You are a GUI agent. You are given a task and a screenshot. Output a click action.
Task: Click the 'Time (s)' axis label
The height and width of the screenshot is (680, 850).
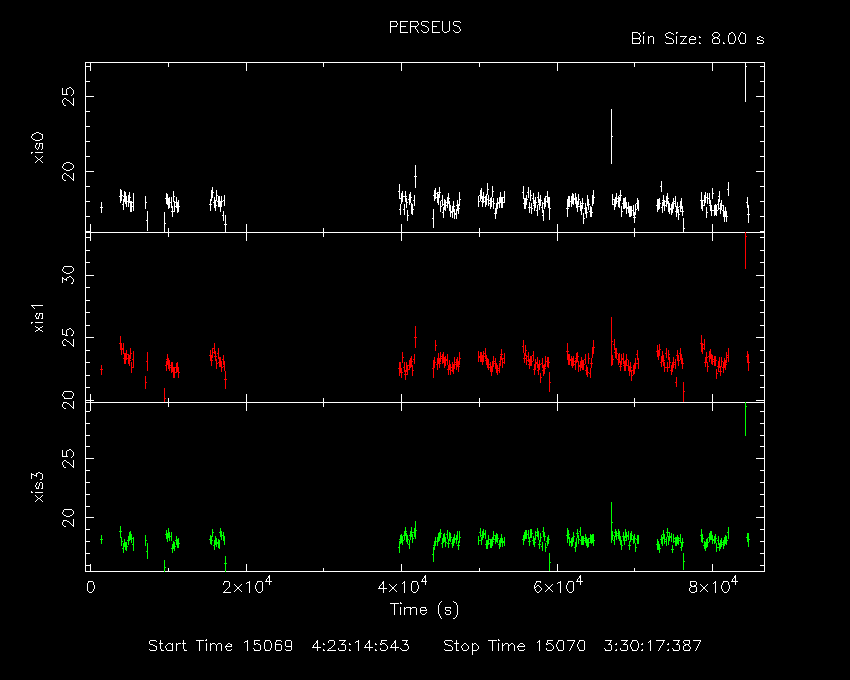coord(424,610)
